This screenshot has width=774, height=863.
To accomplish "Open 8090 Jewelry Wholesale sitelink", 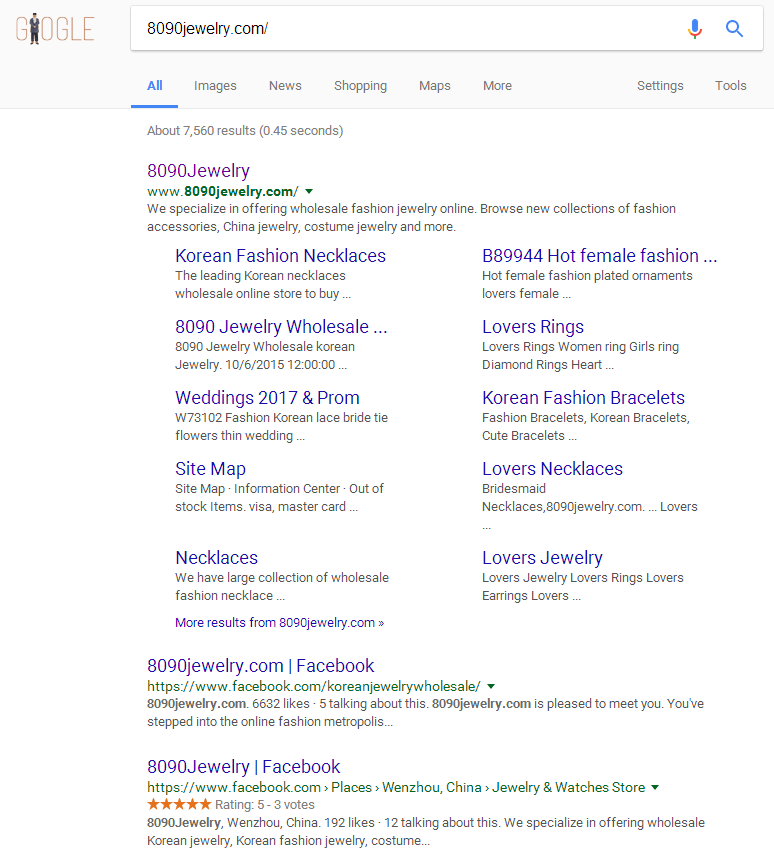I will 281,327.
